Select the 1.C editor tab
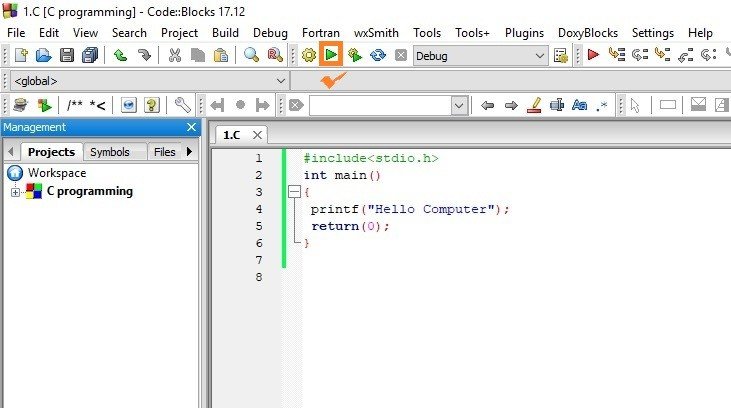731x408 pixels. click(232, 135)
